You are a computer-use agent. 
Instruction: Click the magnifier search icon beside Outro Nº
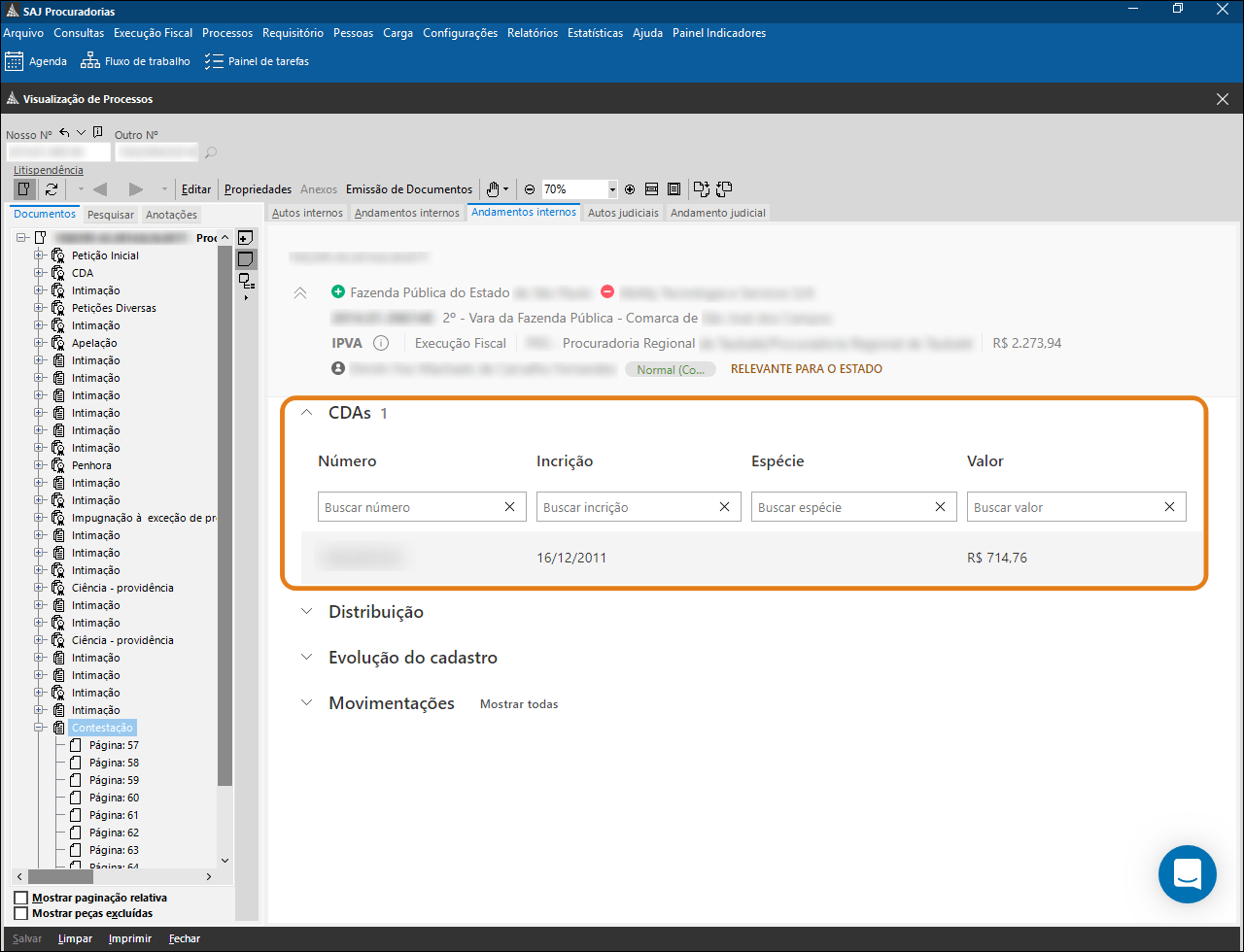(x=210, y=153)
